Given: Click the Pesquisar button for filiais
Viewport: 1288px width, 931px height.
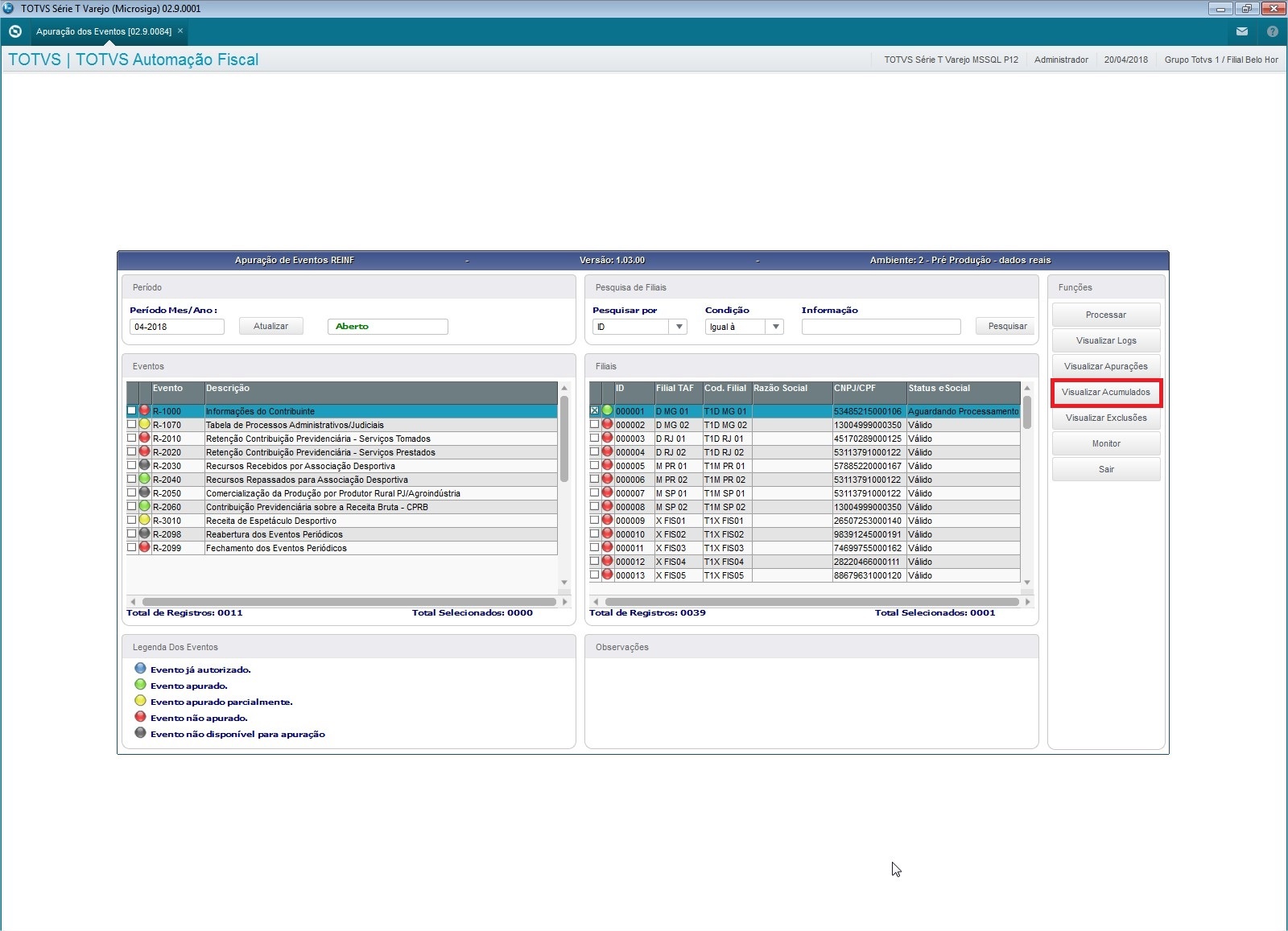Looking at the screenshot, I should [x=1007, y=326].
